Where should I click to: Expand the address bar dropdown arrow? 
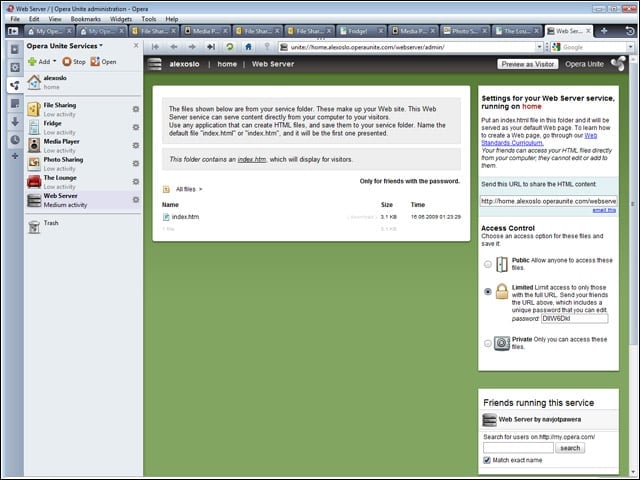click(540, 47)
